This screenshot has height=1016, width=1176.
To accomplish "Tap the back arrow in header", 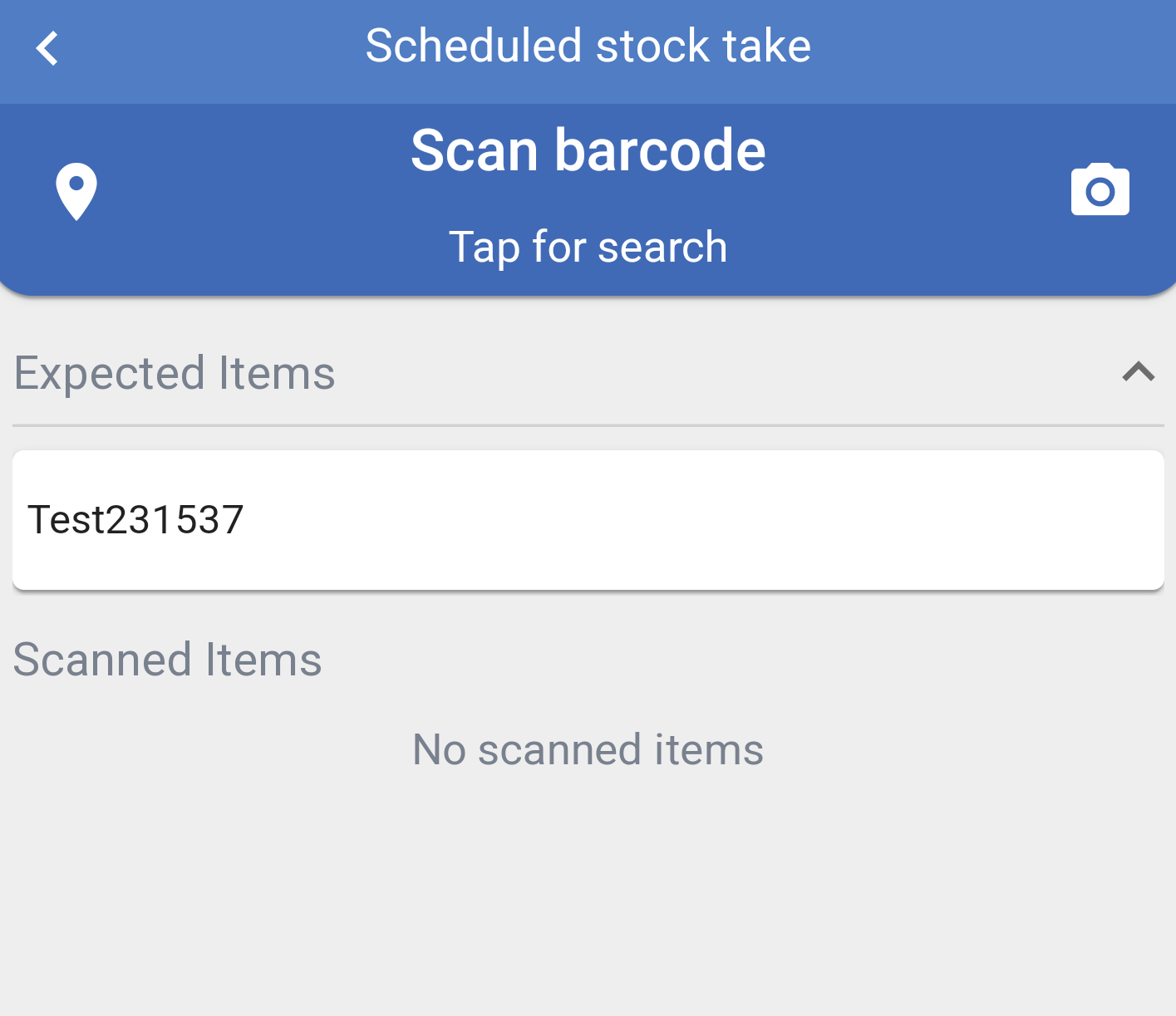I will [47, 48].
